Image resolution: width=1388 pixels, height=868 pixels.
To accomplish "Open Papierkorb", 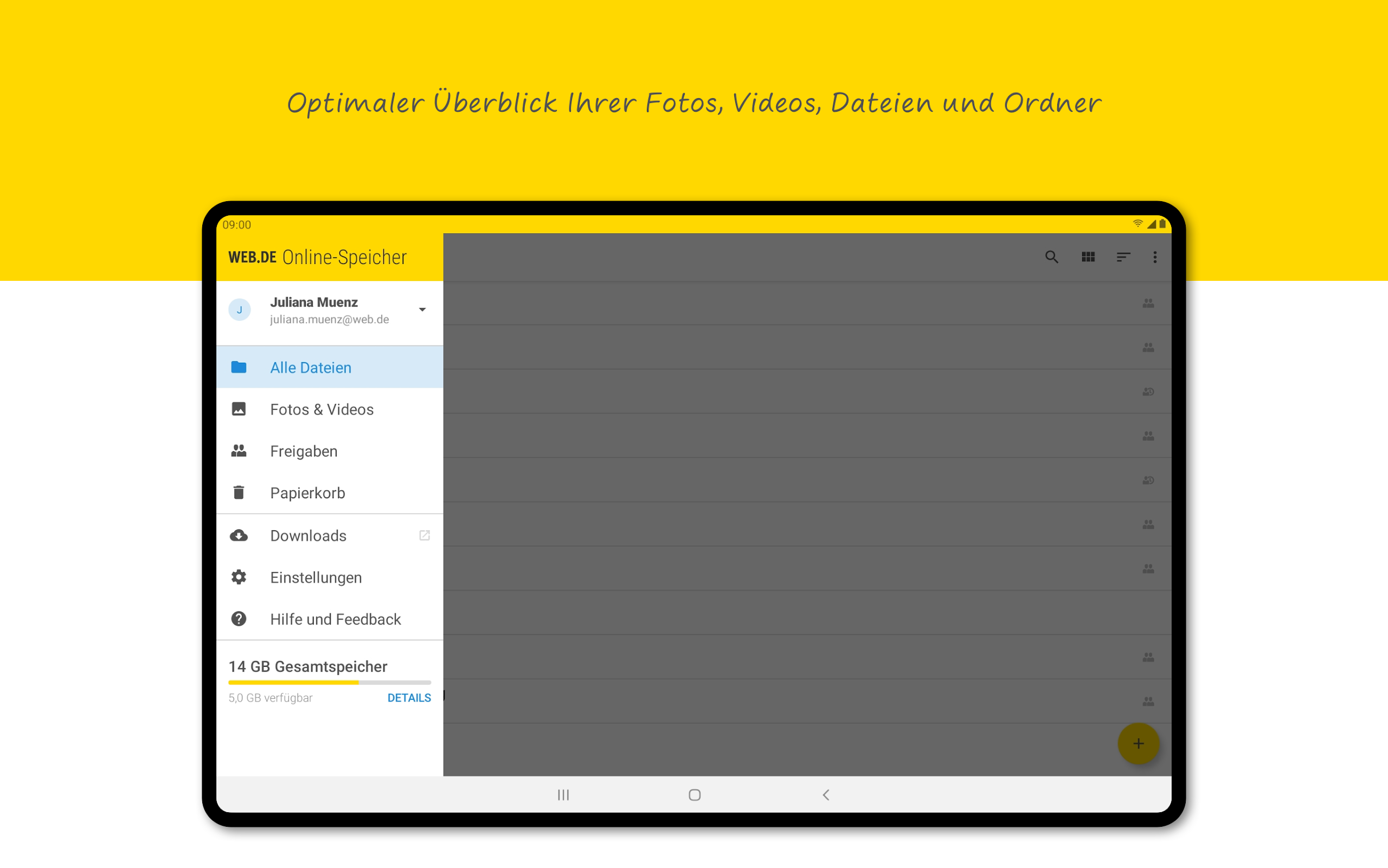I will click(x=330, y=493).
